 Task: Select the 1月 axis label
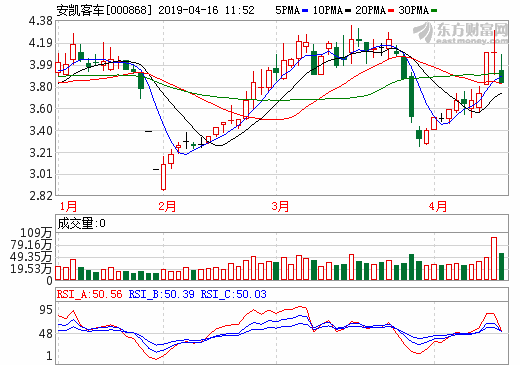(x=68, y=206)
